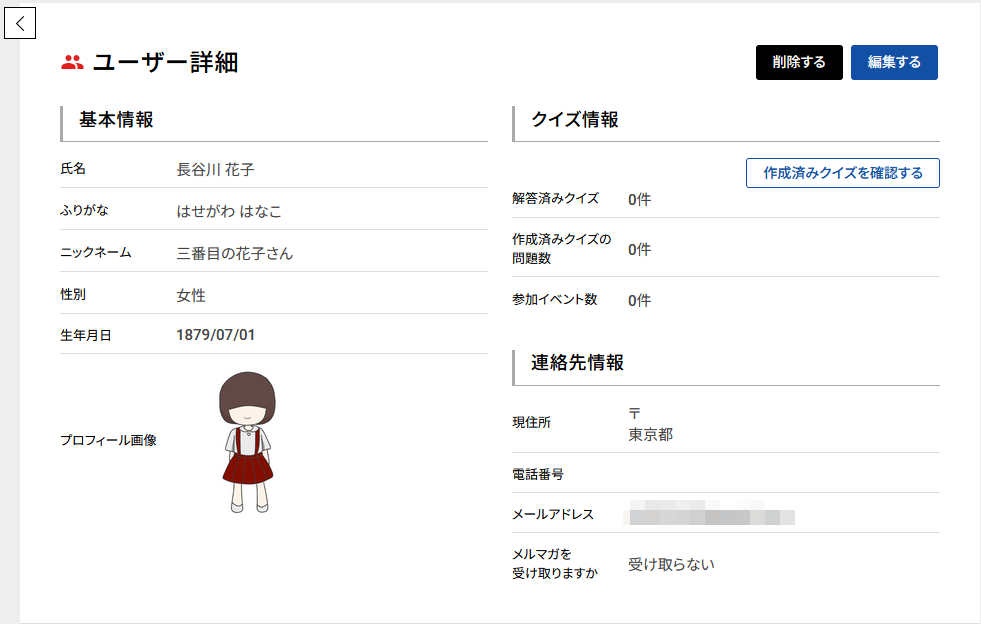Click the 連絡先情報 section heading
The image size is (981, 624).
click(x=577, y=363)
